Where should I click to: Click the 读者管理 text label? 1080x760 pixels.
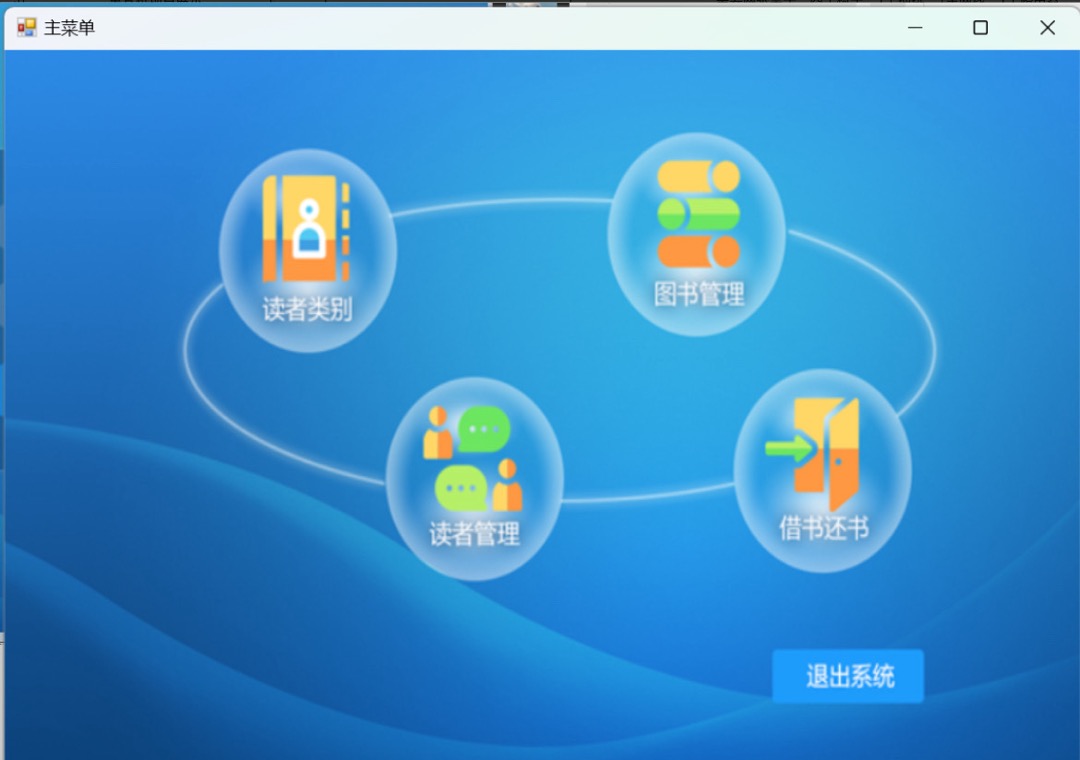(x=474, y=534)
